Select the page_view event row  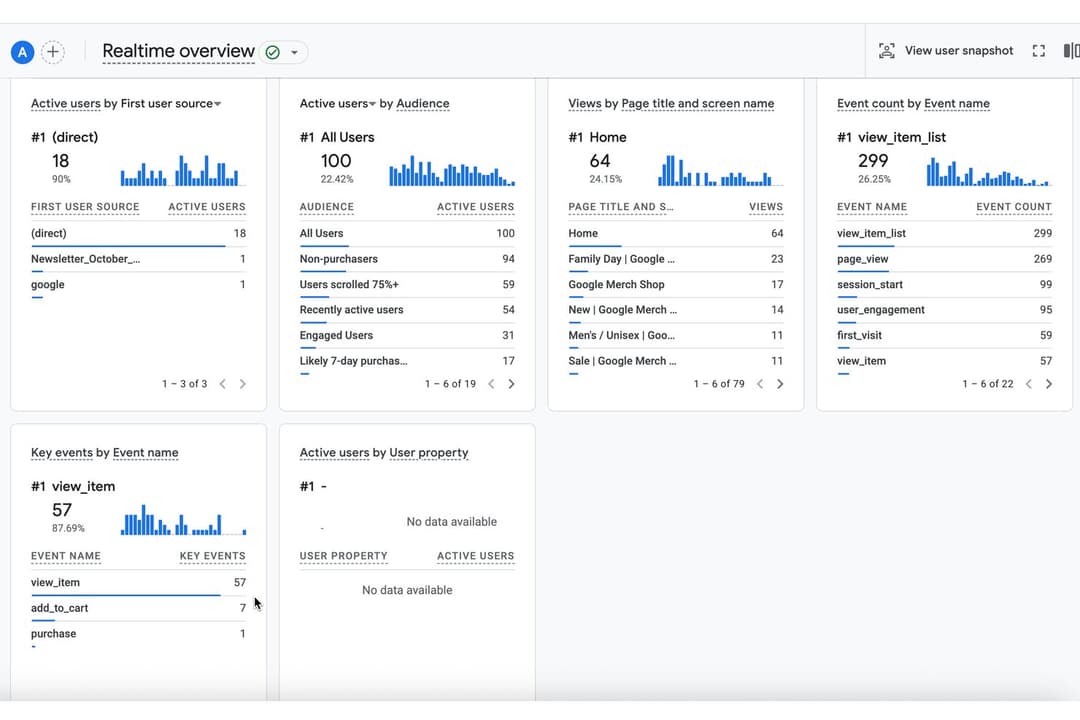click(x=944, y=259)
